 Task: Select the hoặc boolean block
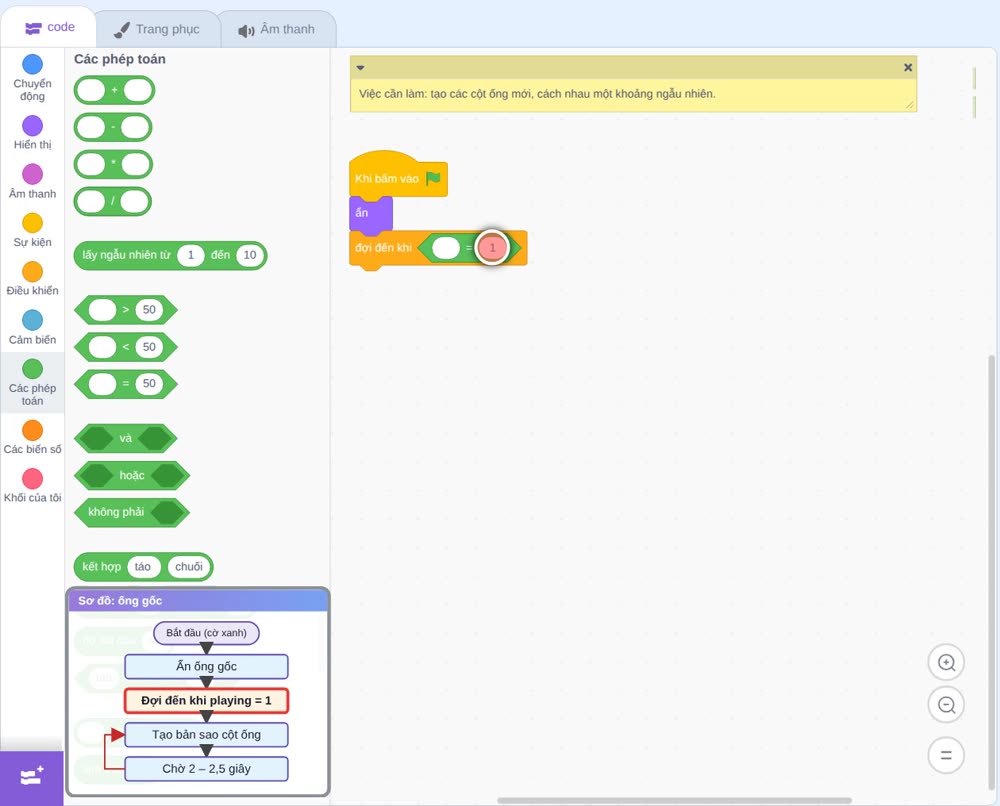(x=132, y=475)
